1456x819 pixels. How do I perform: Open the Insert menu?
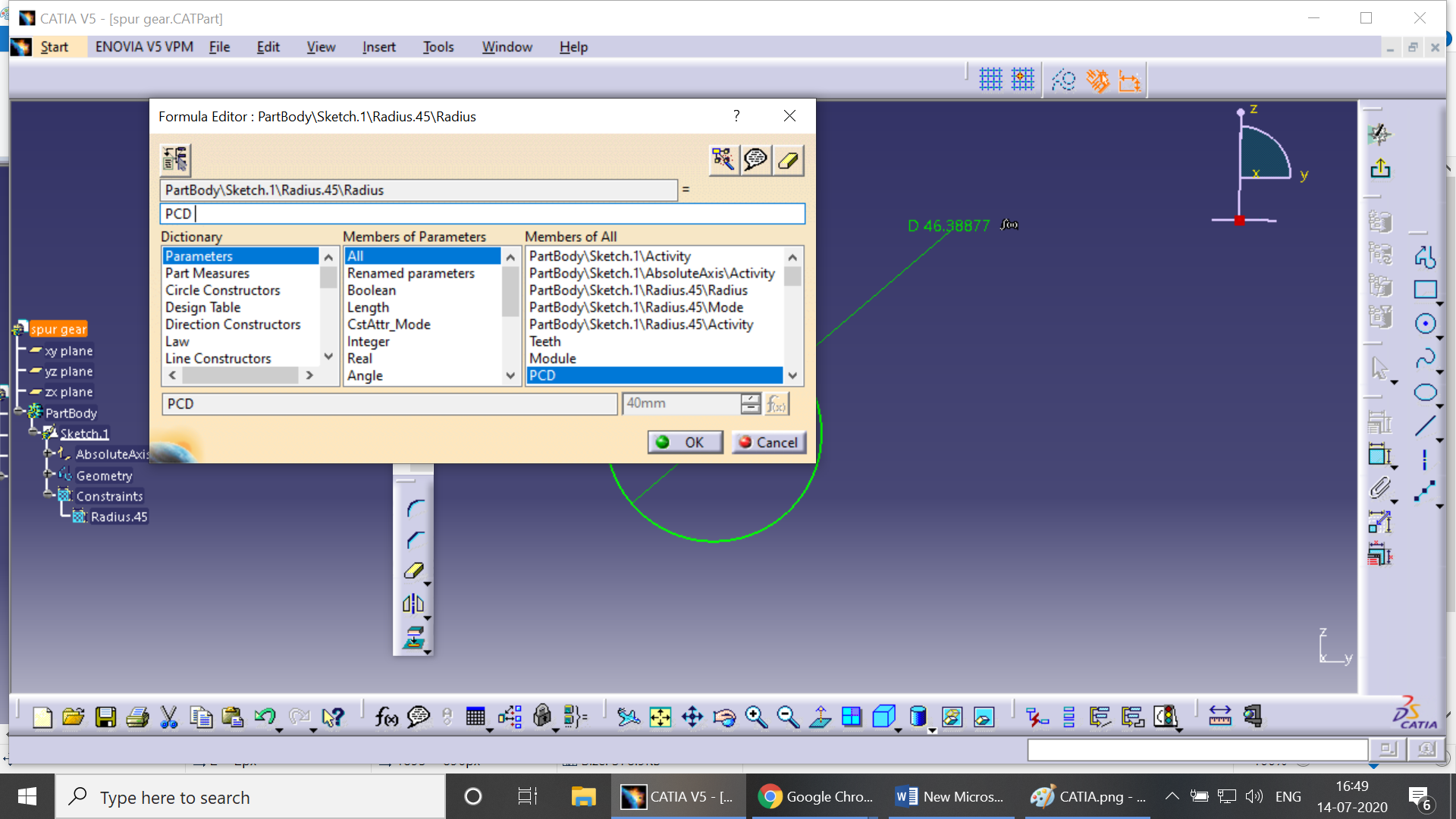(378, 47)
